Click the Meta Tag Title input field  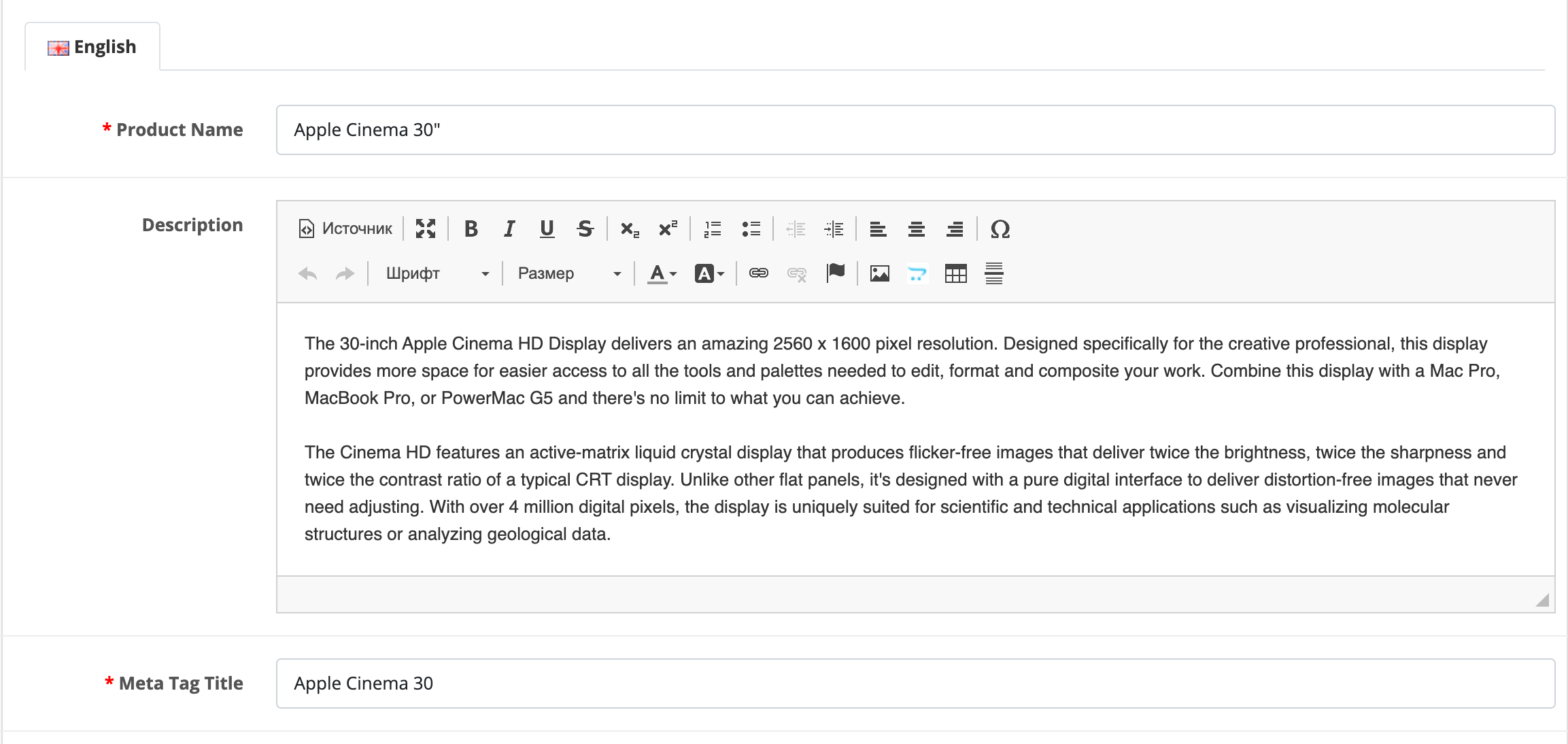pos(915,683)
